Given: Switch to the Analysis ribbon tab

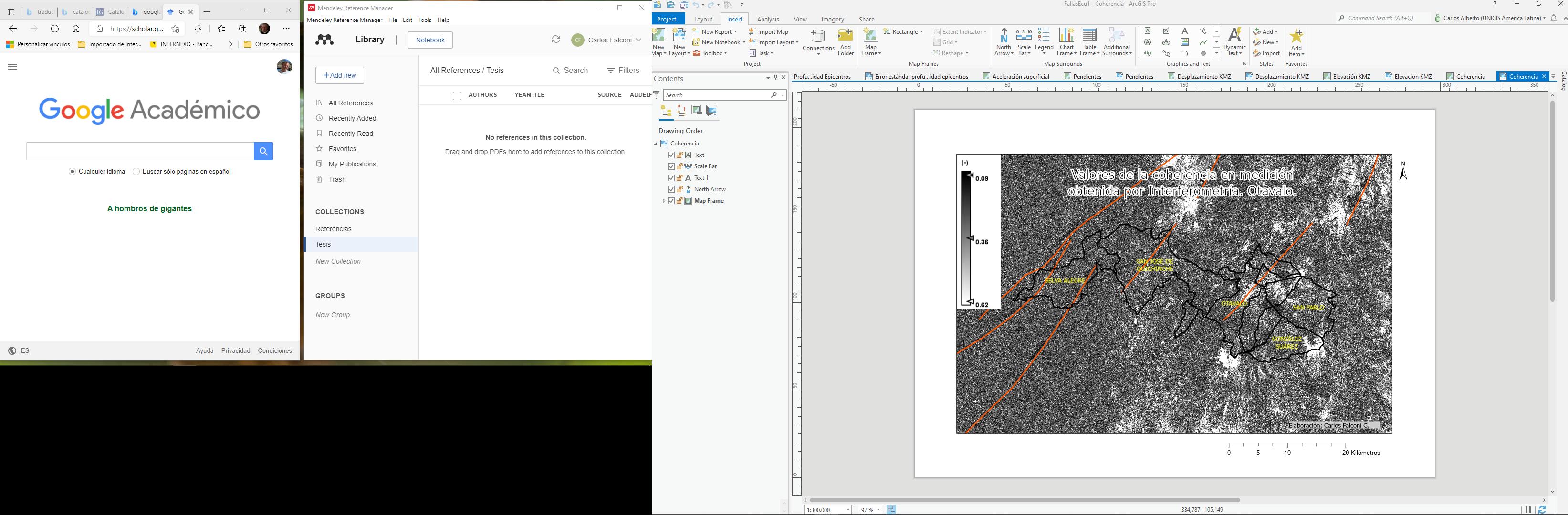Looking at the screenshot, I should coord(768,20).
